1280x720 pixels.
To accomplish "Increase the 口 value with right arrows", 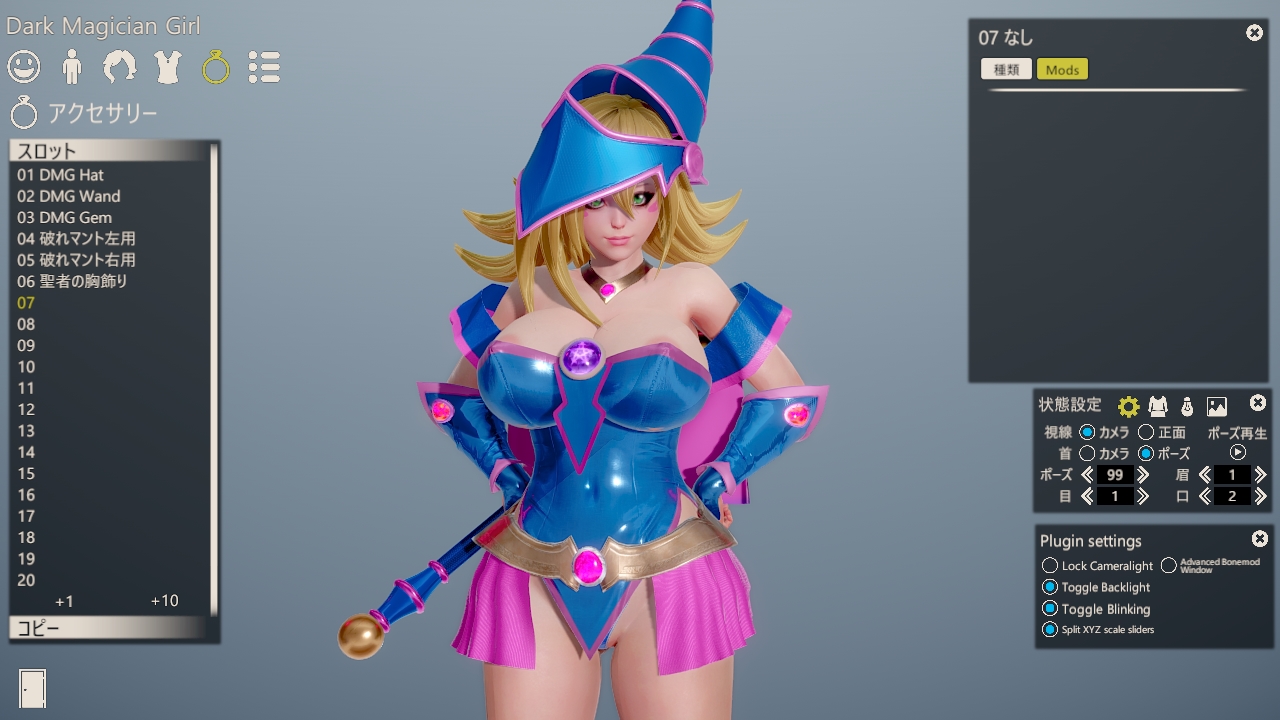I will coord(1260,496).
